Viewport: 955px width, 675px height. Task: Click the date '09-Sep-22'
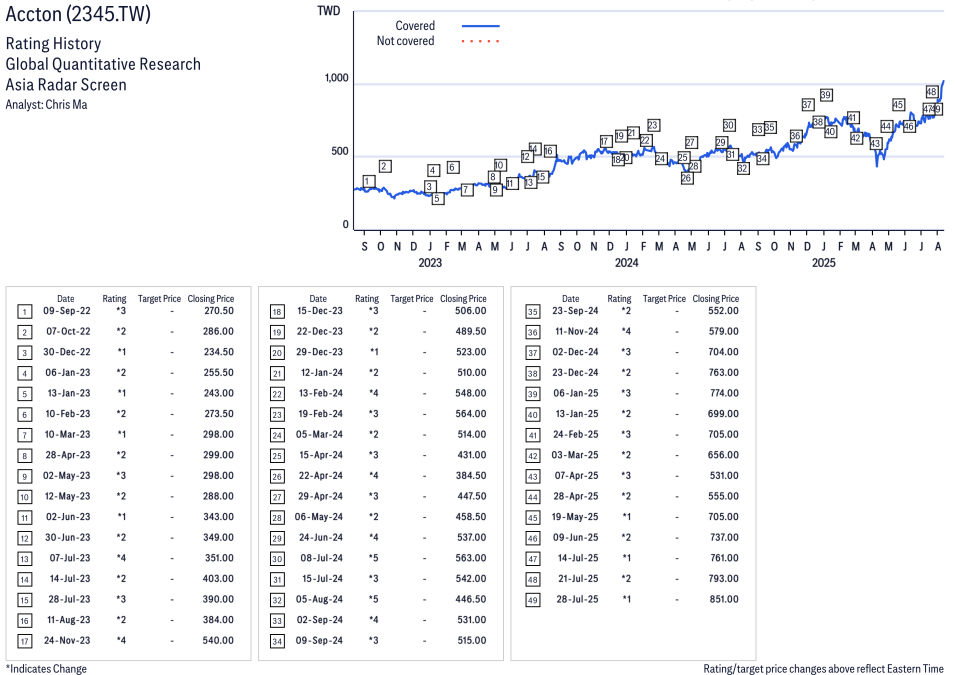[x=66, y=311]
